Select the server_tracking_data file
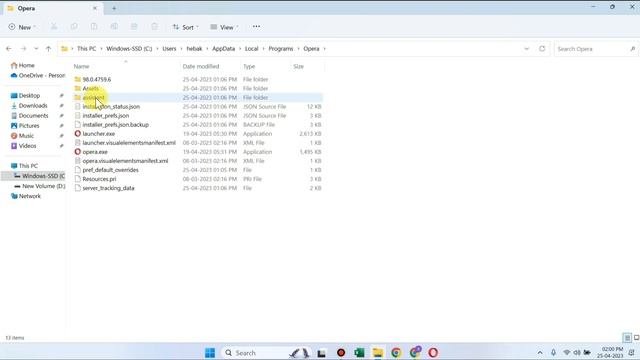Screen dimensions: 640x360 pyautogui.click(x=108, y=188)
